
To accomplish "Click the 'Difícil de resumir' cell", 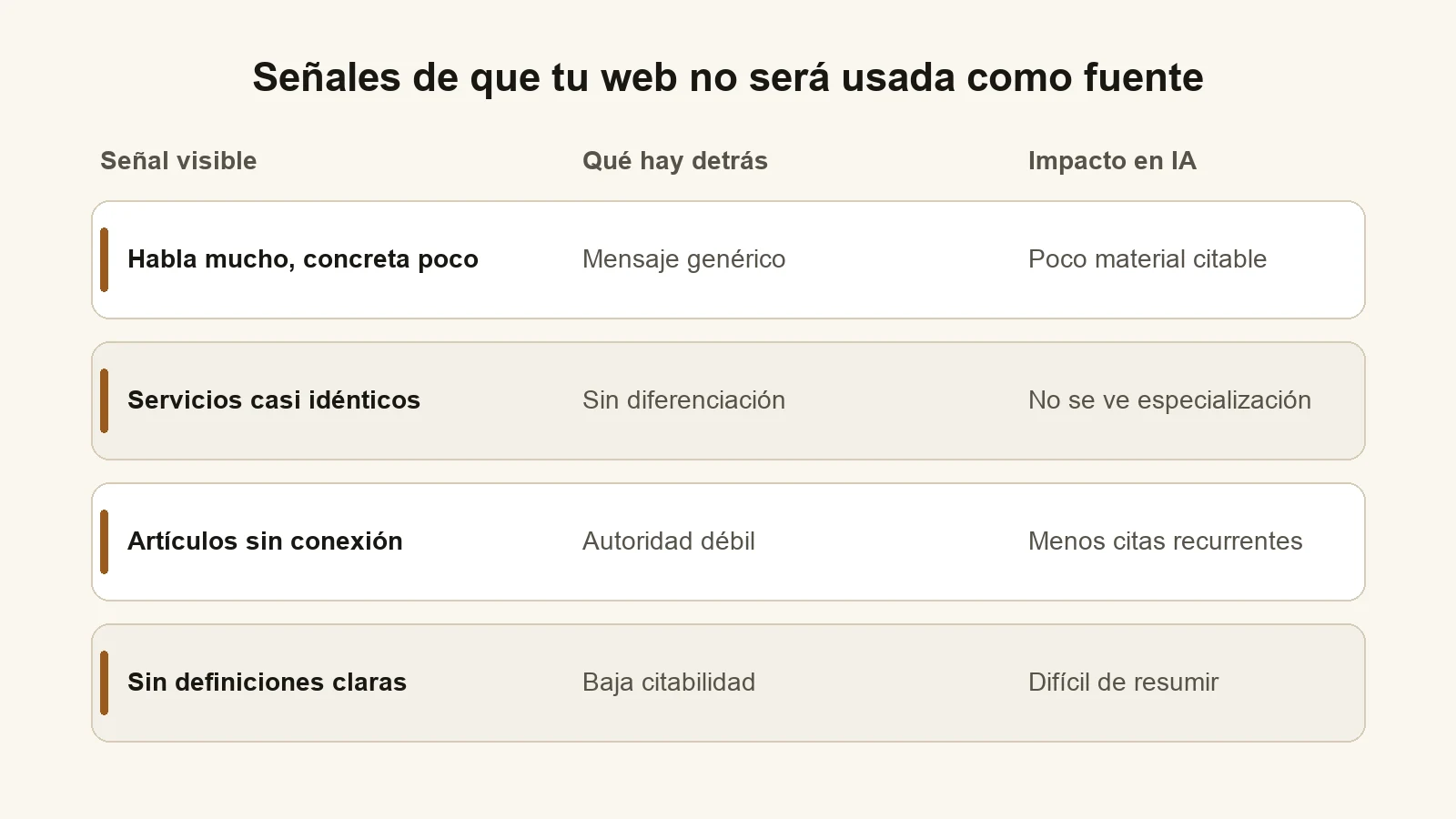I will click(x=1123, y=682).
